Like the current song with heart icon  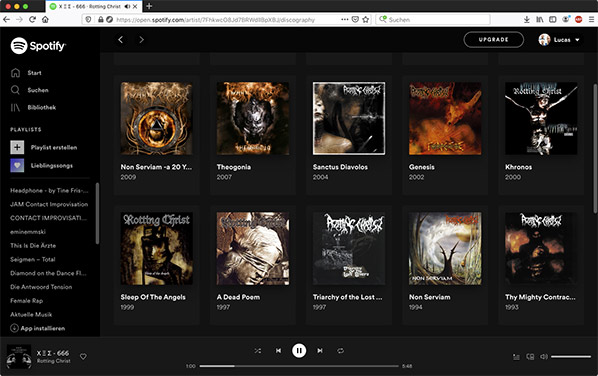83,357
